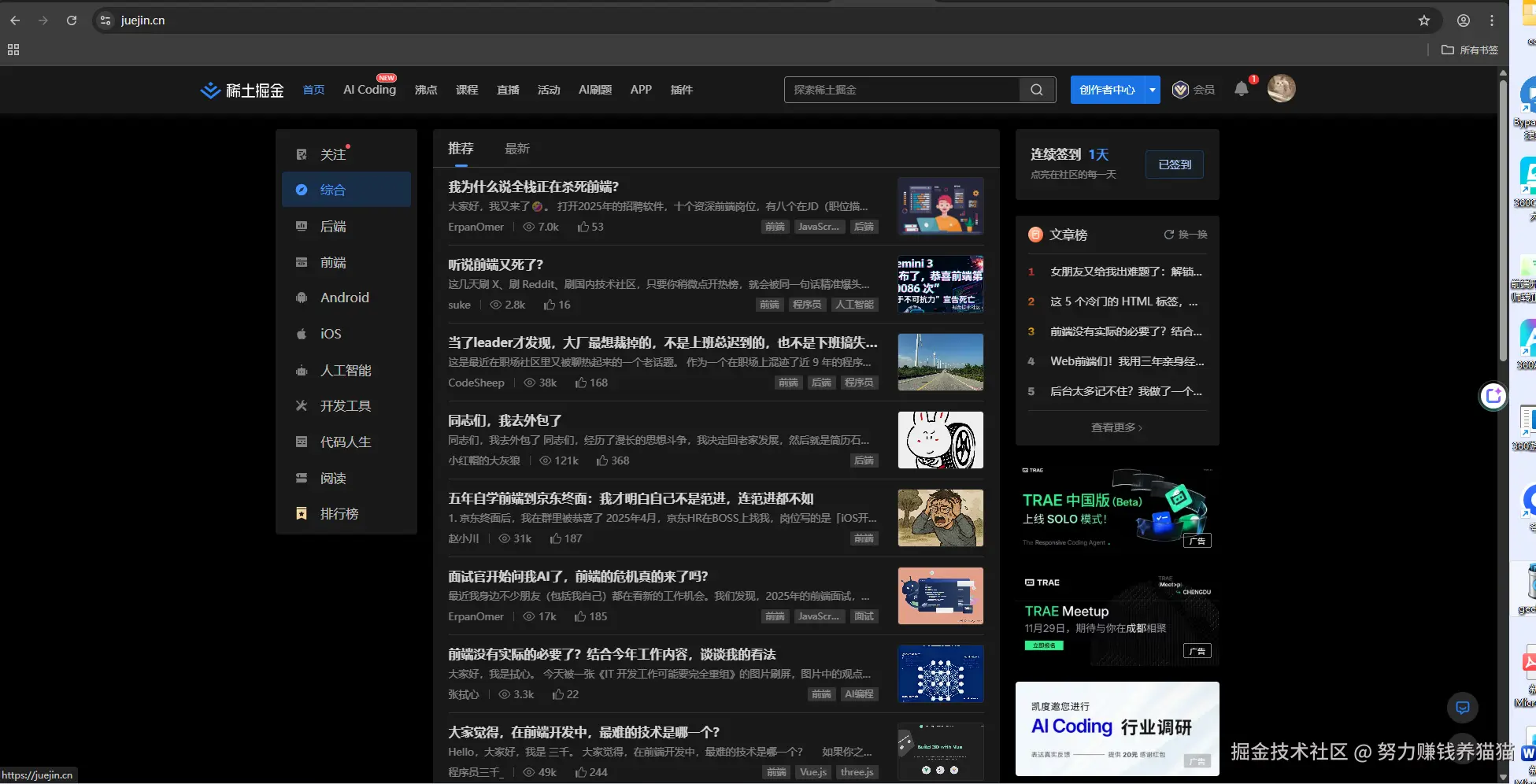Viewport: 1536px width, 784px height.
Task: Click the 会员 membership medal icon
Action: pos(1179,89)
